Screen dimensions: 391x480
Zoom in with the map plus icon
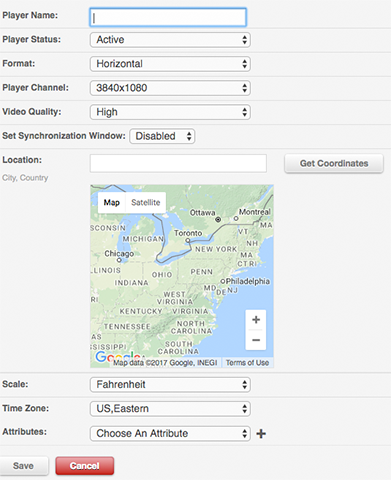pyautogui.click(x=256, y=320)
